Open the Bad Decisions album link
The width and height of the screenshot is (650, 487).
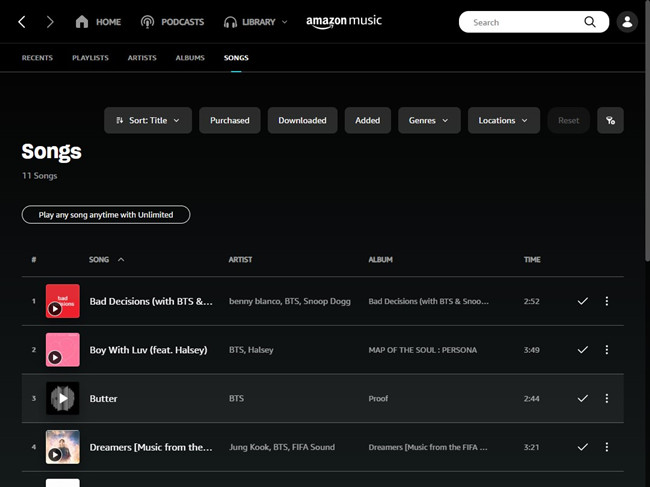click(428, 301)
